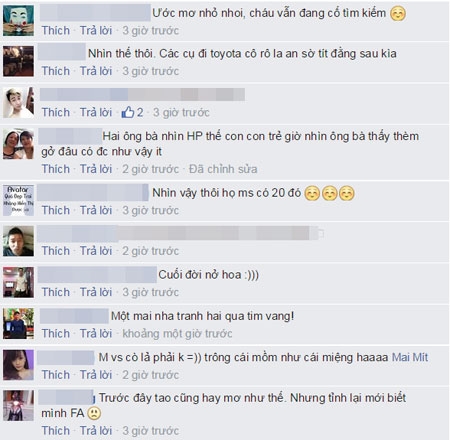
Task: Click 'khoảng một giờ trước' timestamp
Action: pyautogui.click(x=177, y=333)
